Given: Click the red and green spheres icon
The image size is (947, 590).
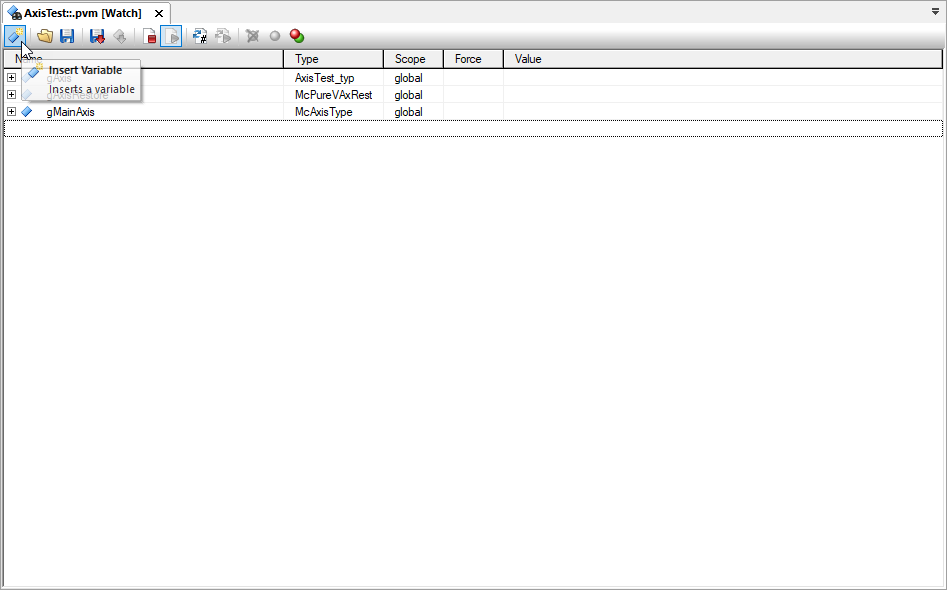Looking at the screenshot, I should 297,36.
